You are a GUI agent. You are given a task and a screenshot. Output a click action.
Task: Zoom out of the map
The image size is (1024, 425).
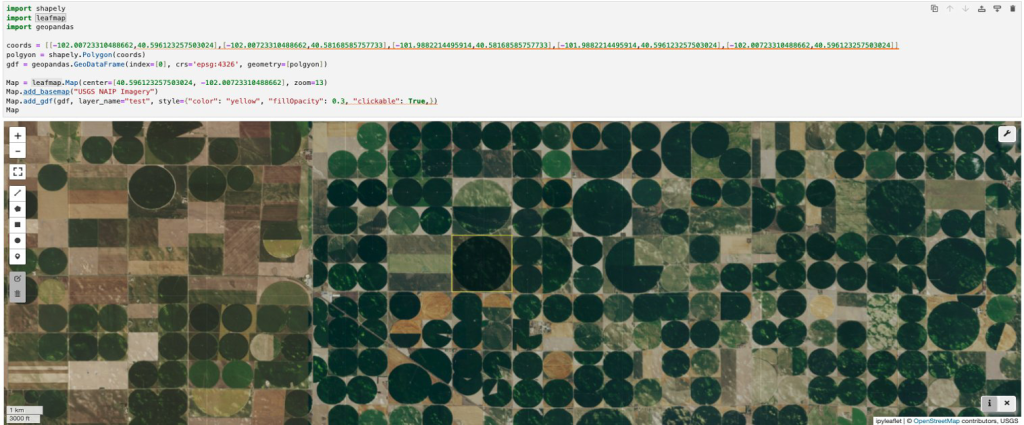[17, 151]
